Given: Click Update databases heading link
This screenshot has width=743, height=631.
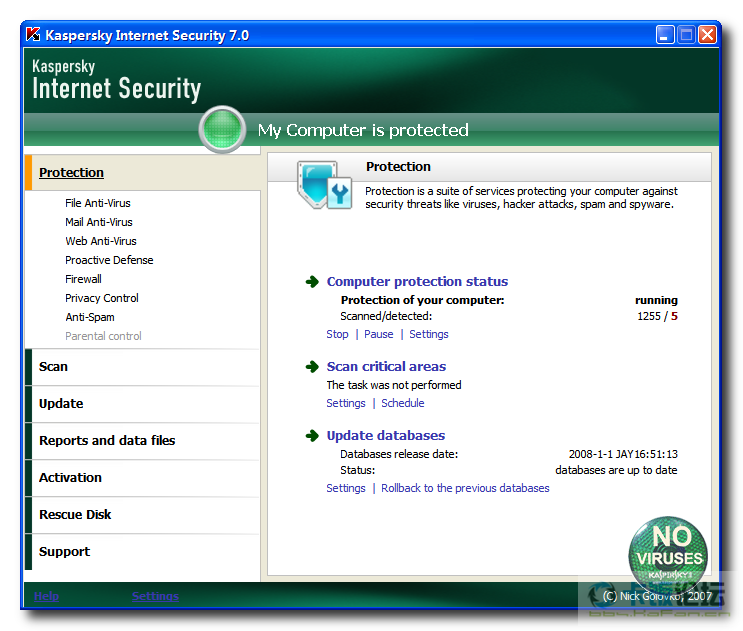Looking at the screenshot, I should [x=385, y=435].
